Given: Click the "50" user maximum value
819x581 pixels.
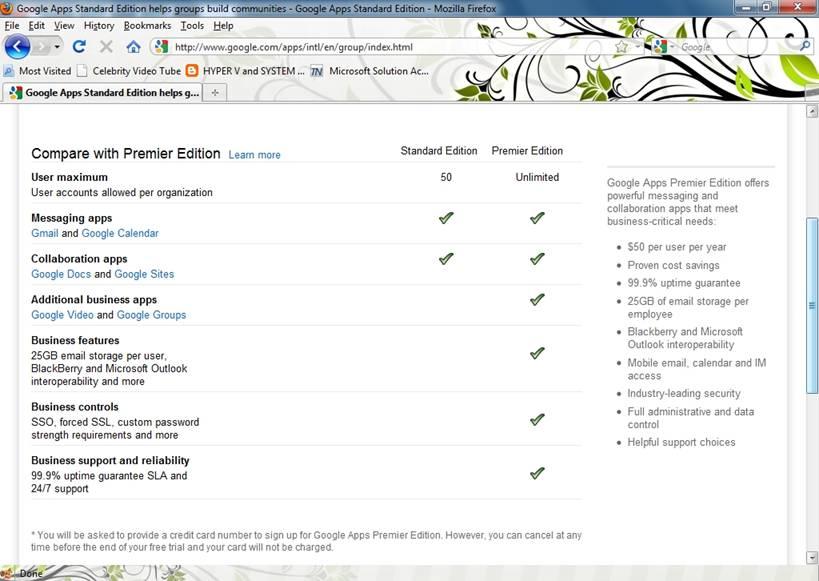Looking at the screenshot, I should click(x=446, y=177).
